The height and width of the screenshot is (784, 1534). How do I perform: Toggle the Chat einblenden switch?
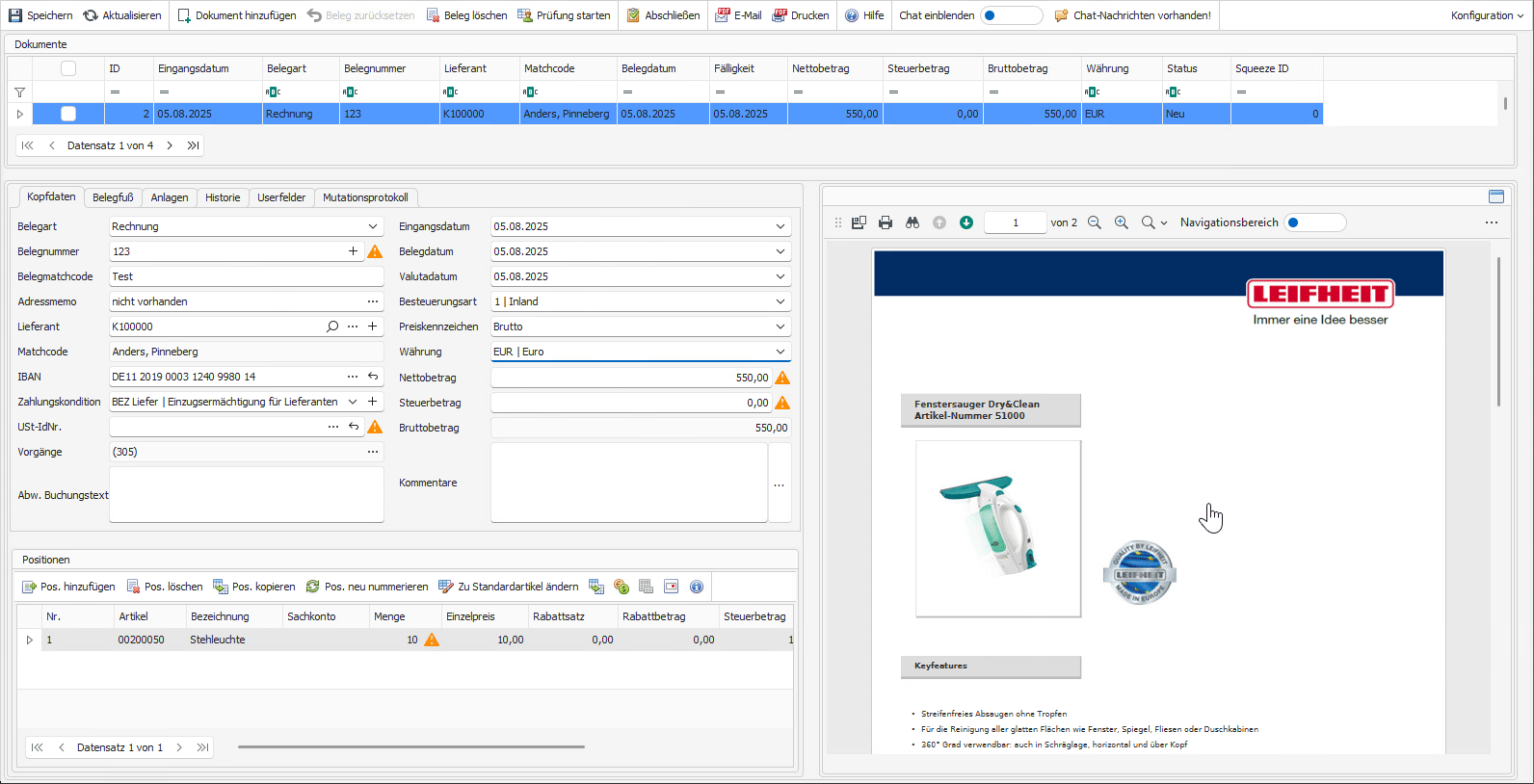pos(1010,15)
